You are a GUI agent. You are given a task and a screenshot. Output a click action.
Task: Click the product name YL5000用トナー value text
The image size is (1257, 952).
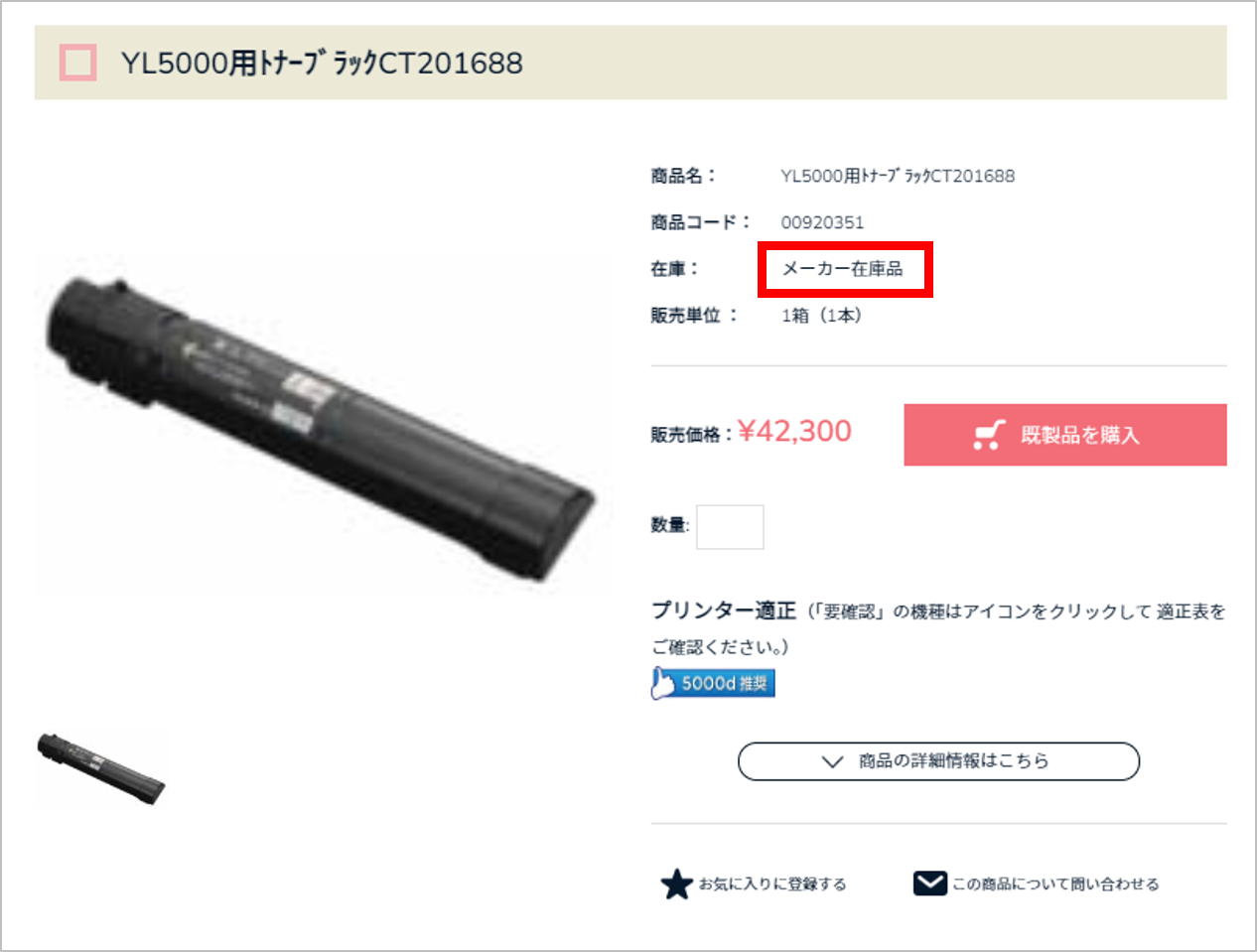coord(898,176)
